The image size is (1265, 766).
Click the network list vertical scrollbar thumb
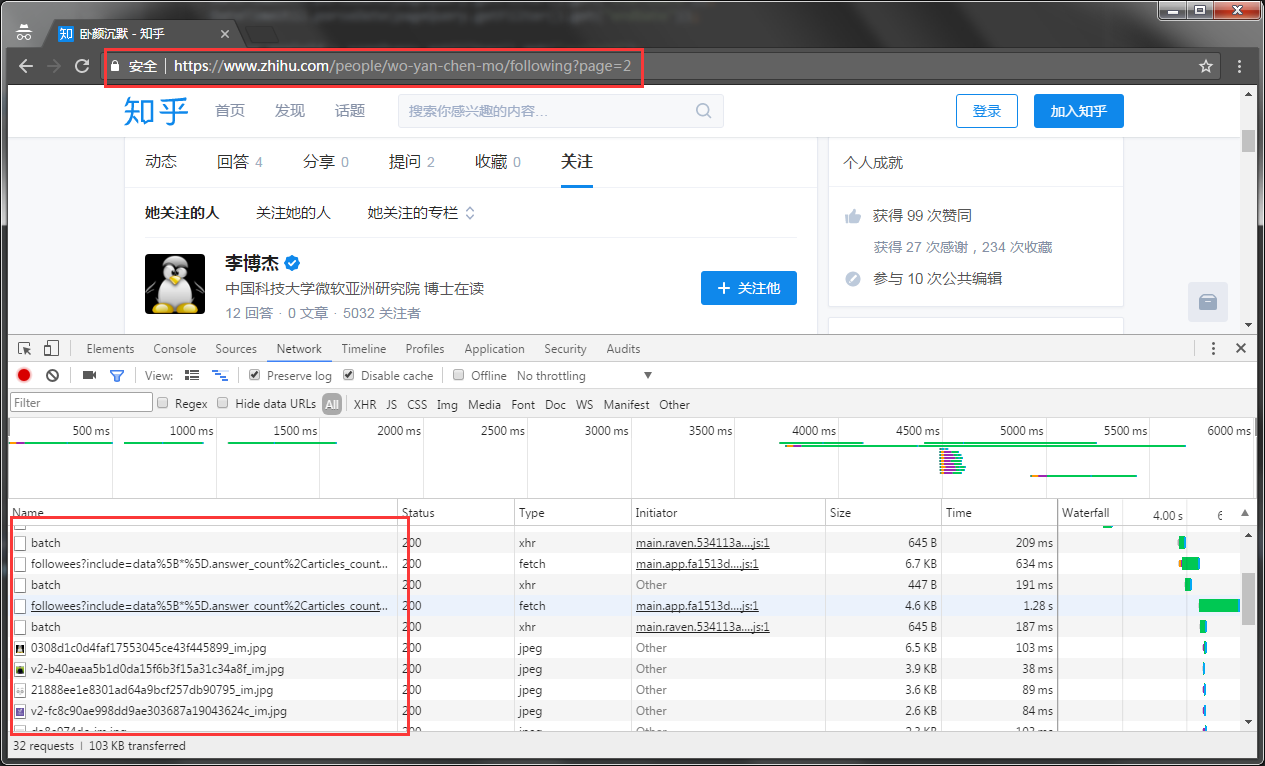click(1248, 599)
